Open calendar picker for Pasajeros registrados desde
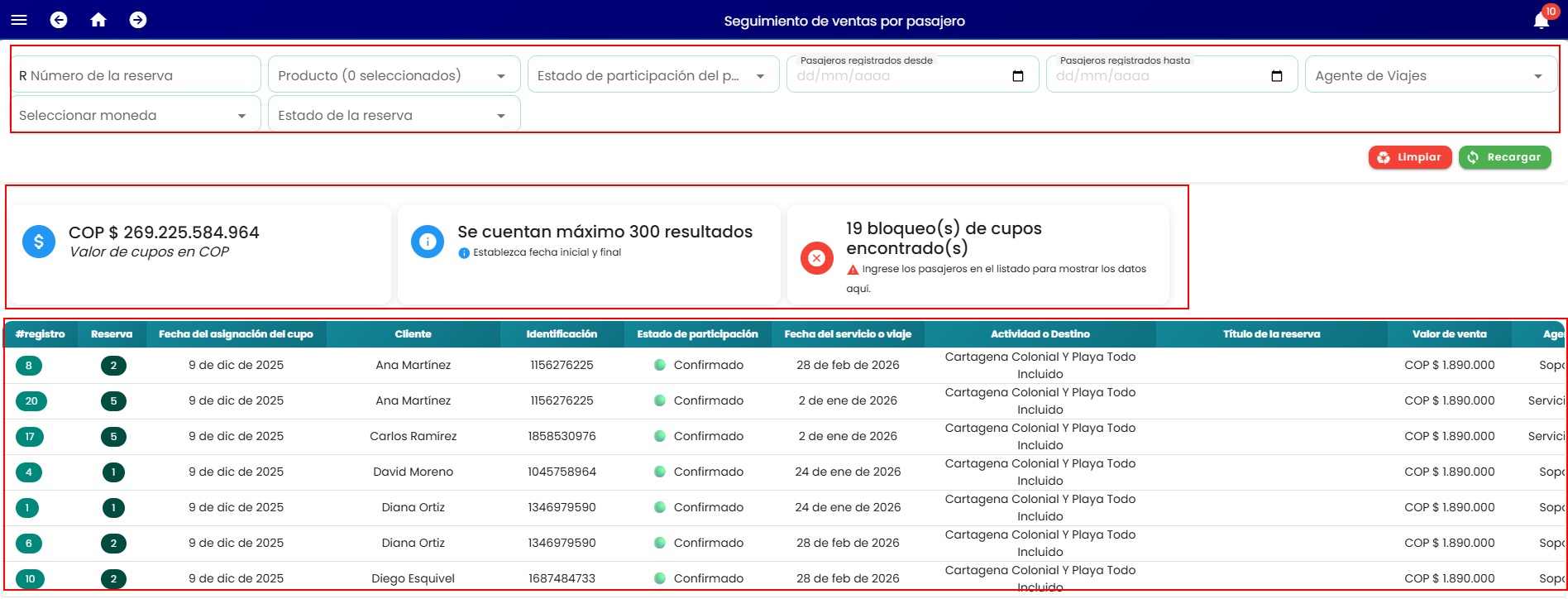Screen dimensions: 1568x599 1018,76
